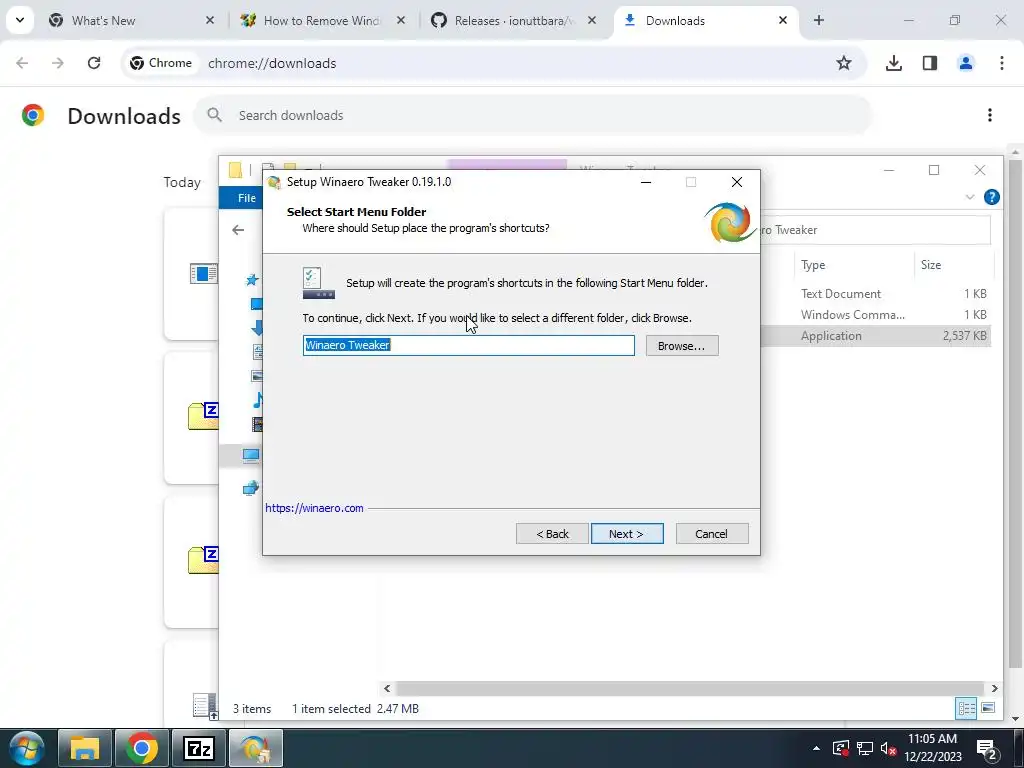Minimize the Winaero Setup dialog
Screen dimensions: 1024x768
click(646, 182)
